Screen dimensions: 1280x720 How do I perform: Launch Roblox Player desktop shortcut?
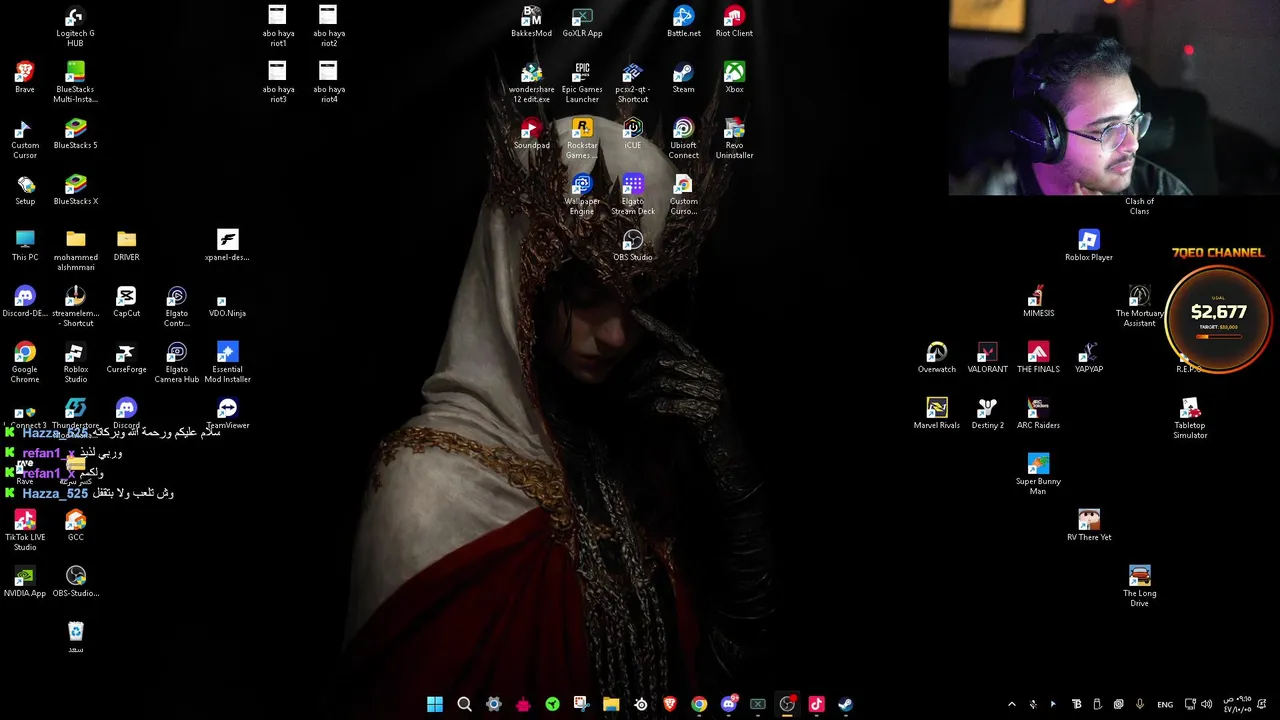pos(1089,246)
